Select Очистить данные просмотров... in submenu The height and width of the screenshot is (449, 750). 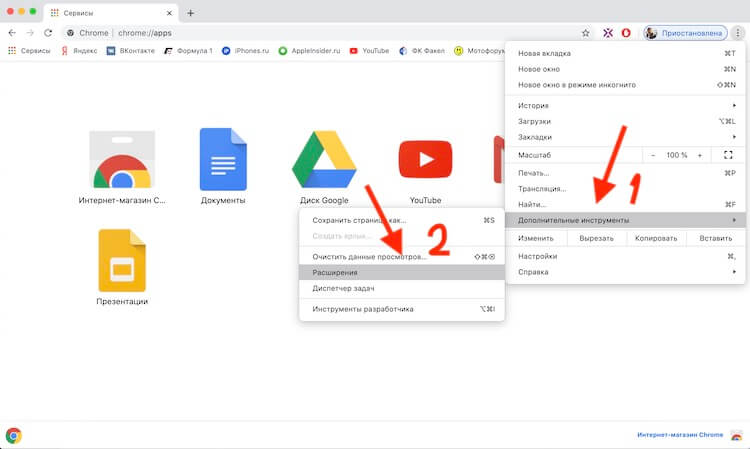(x=402, y=256)
